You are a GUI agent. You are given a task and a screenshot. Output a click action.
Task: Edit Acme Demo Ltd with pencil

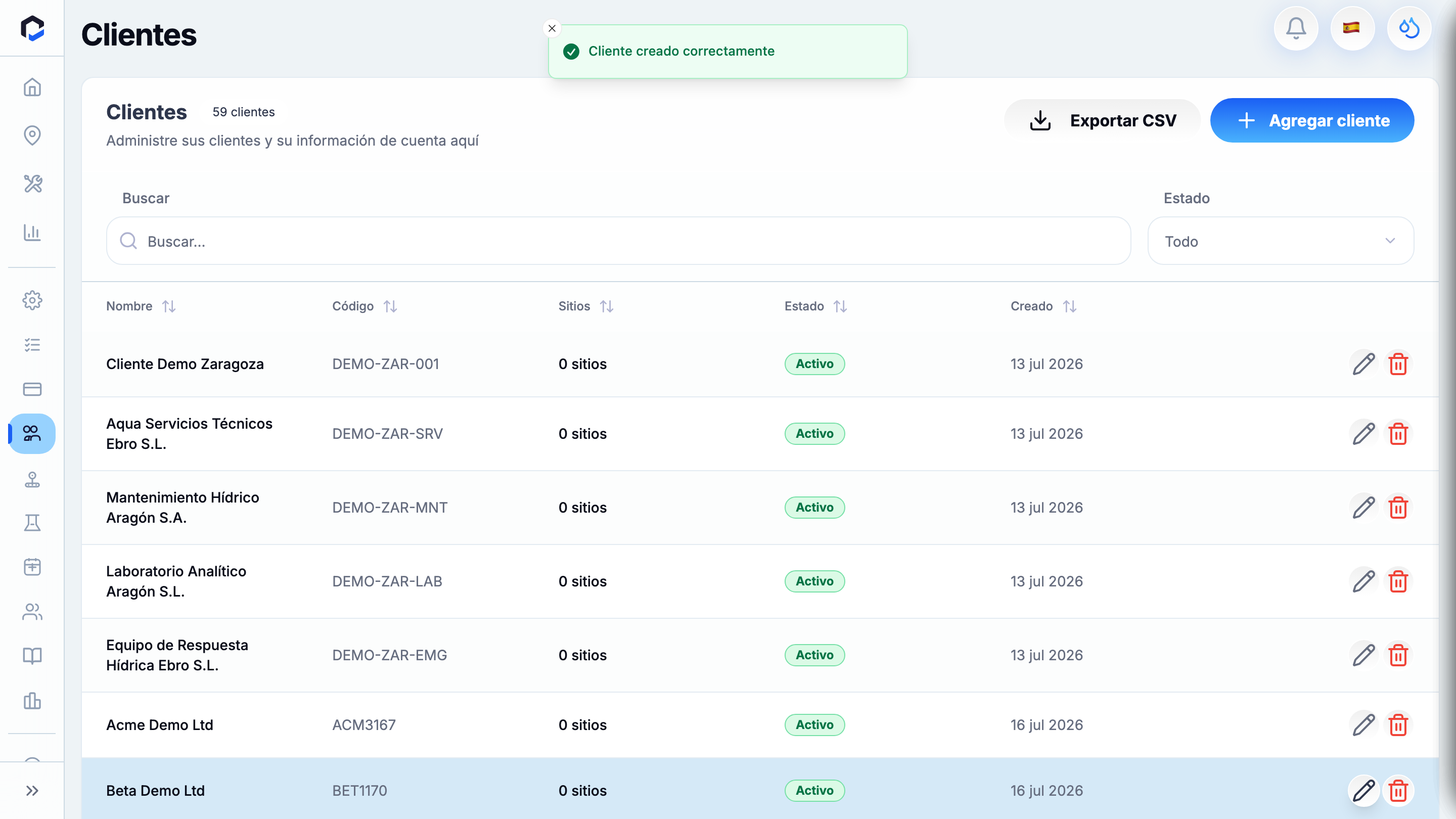tap(1363, 724)
